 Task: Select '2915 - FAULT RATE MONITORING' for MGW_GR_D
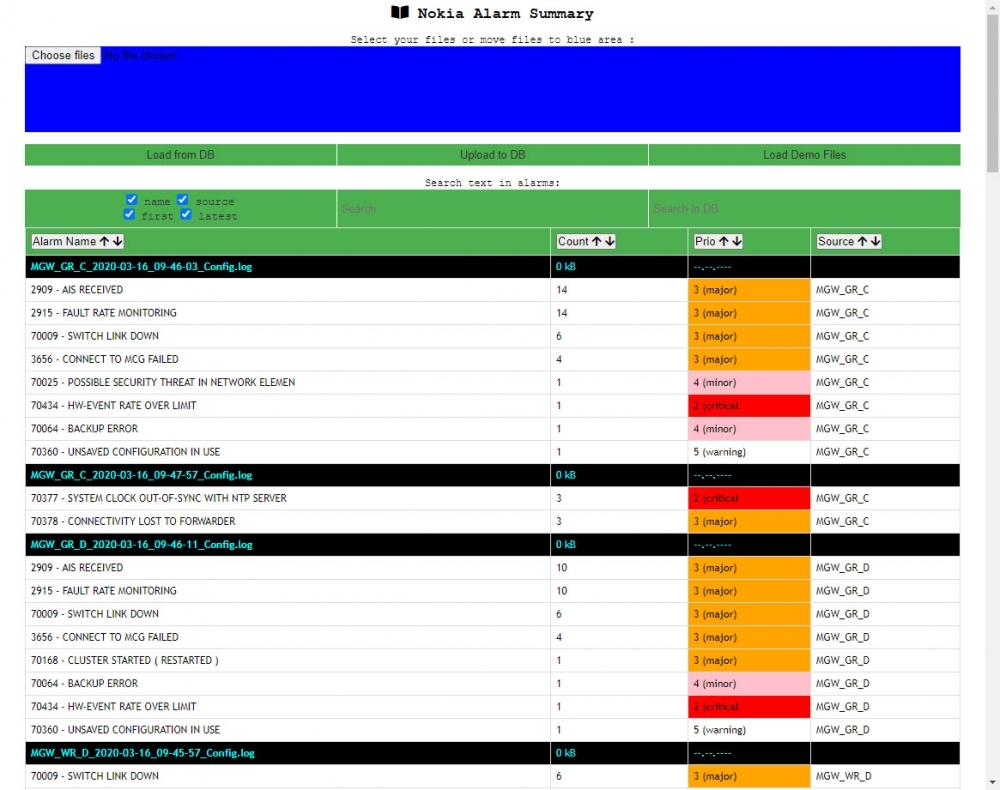tap(103, 591)
